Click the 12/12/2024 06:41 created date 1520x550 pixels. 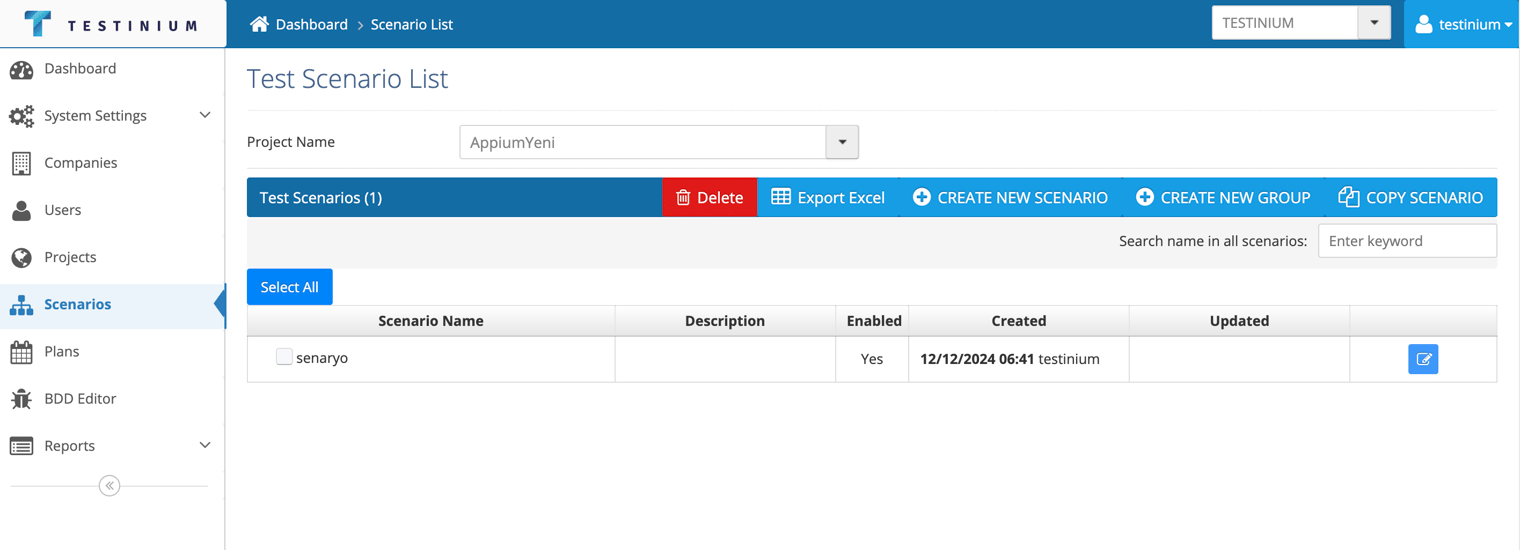(x=977, y=359)
